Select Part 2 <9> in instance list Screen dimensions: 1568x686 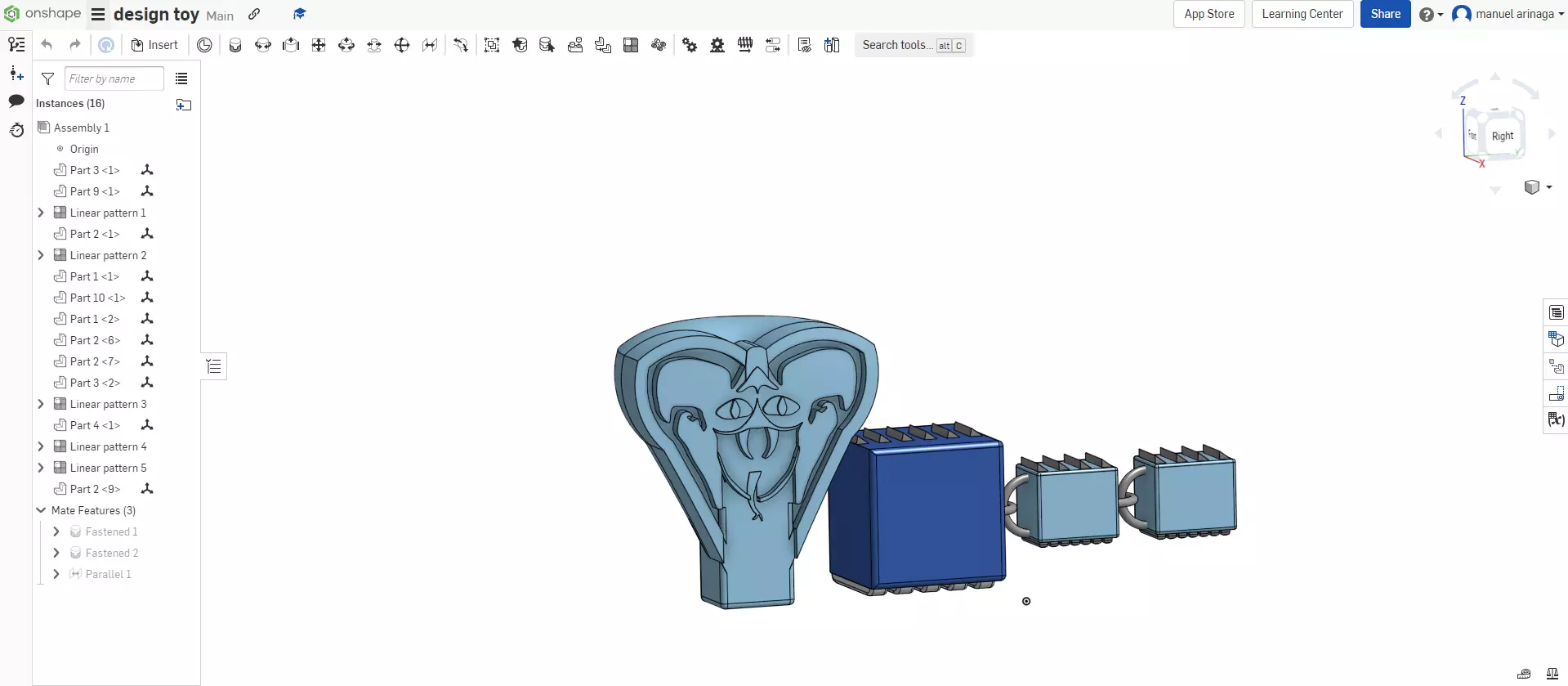click(95, 489)
